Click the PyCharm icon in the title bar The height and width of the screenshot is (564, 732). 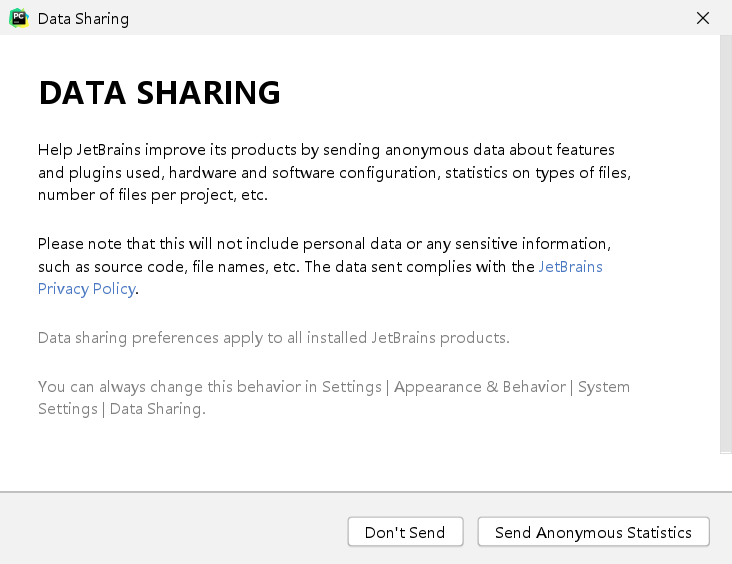(18, 18)
